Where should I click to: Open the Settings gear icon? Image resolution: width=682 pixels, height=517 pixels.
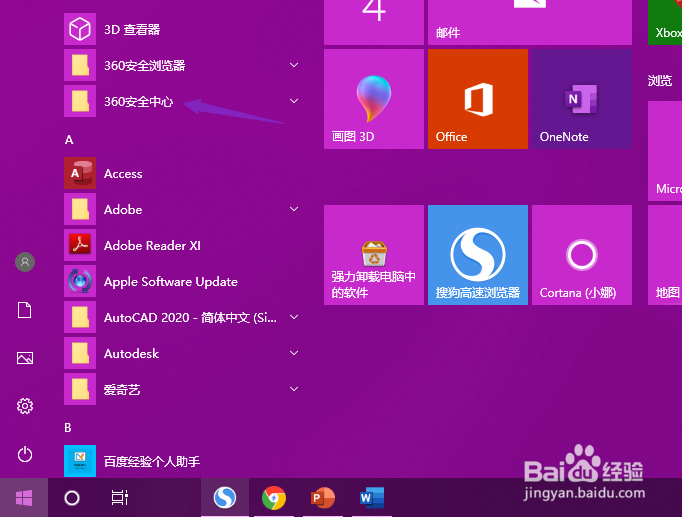click(25, 406)
